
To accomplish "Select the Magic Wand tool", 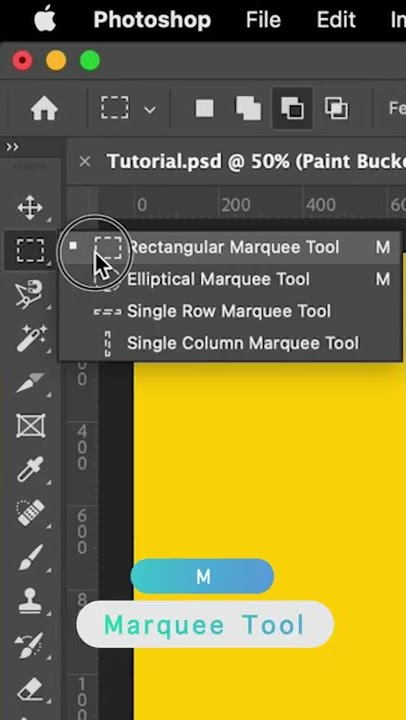I will (30, 338).
